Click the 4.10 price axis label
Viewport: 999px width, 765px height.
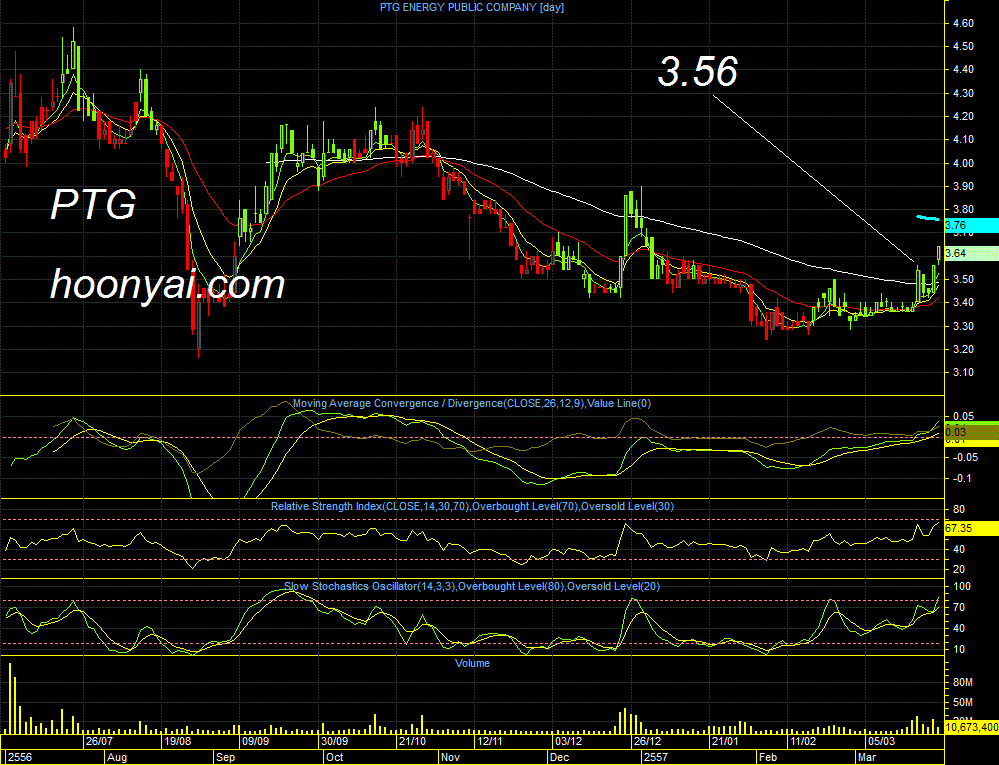(x=963, y=139)
